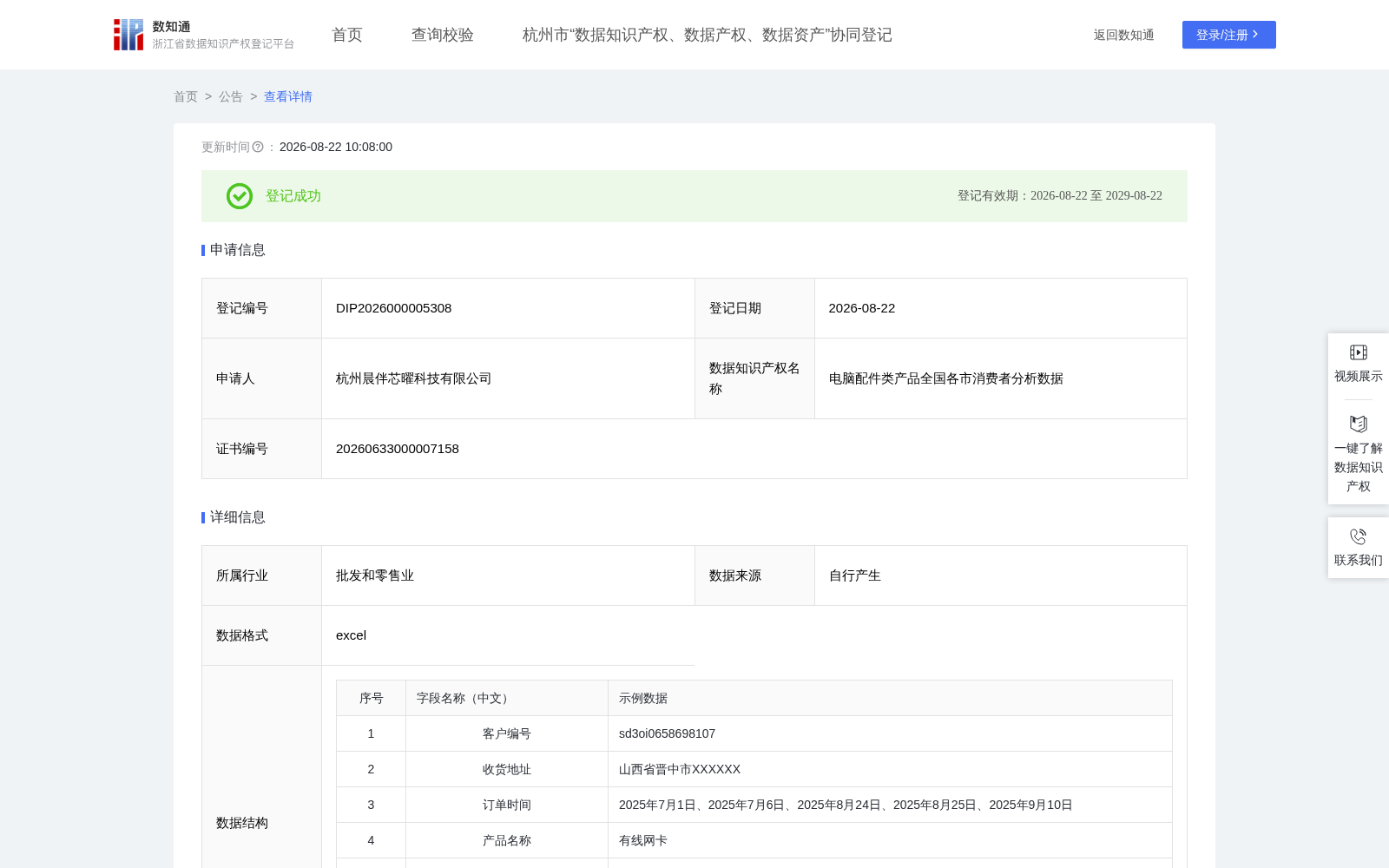
Task: Select the registration number DIP2026000005308
Action: pyautogui.click(x=394, y=308)
